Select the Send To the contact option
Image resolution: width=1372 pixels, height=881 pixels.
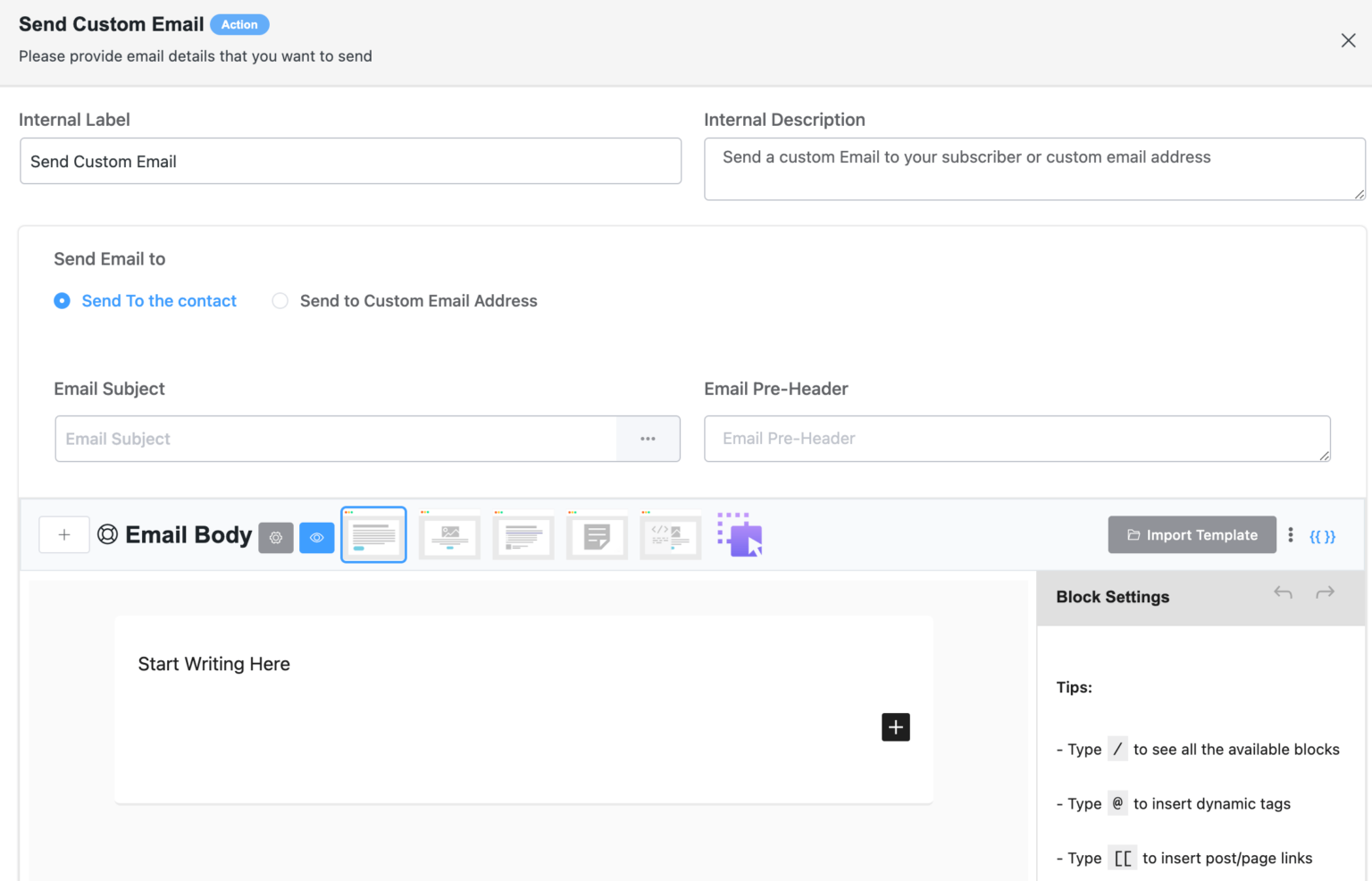coord(62,300)
